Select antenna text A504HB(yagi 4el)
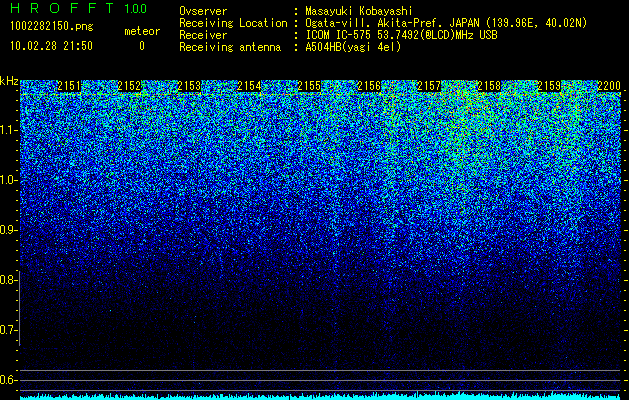The height and width of the screenshot is (400, 629). tap(353, 47)
